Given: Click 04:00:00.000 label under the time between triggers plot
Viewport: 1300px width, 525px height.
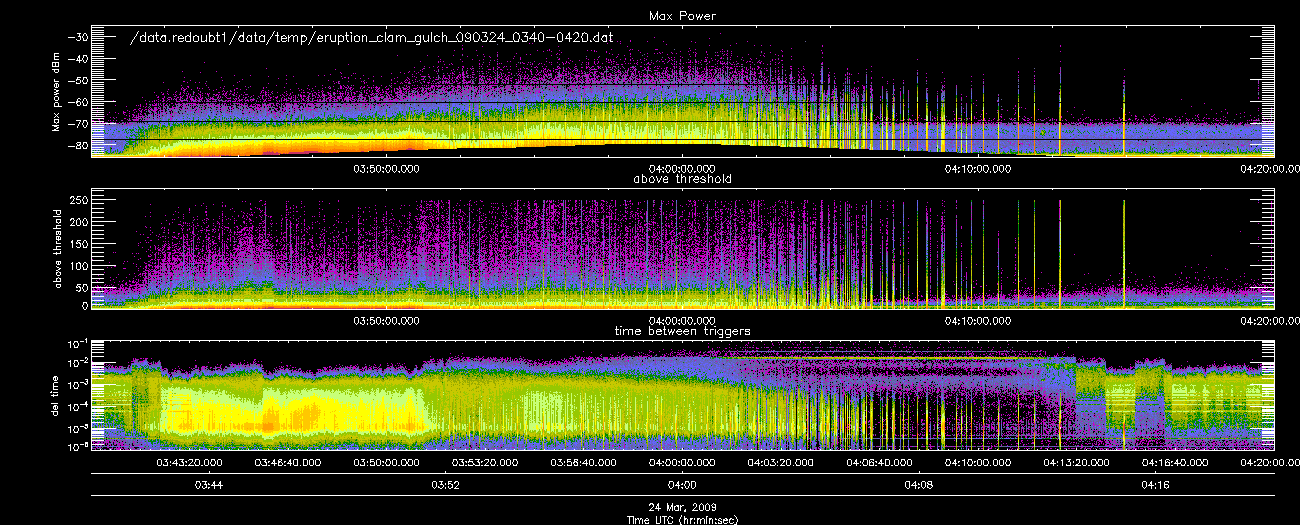Looking at the screenshot, I should point(684,463).
